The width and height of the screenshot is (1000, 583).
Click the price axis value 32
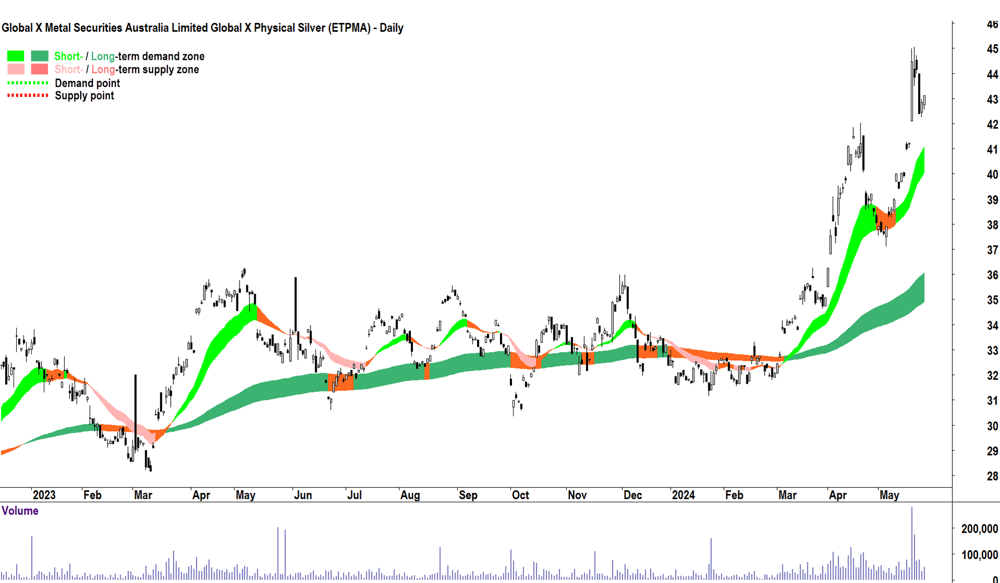click(x=992, y=376)
